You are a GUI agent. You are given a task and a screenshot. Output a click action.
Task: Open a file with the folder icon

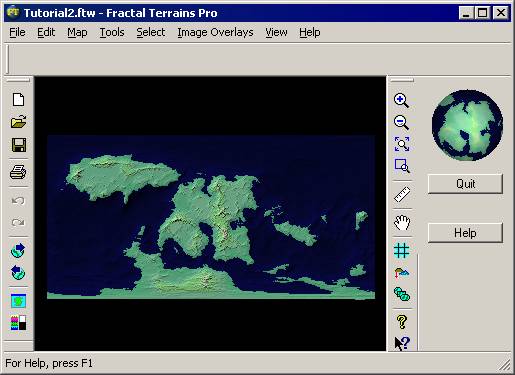[18, 122]
